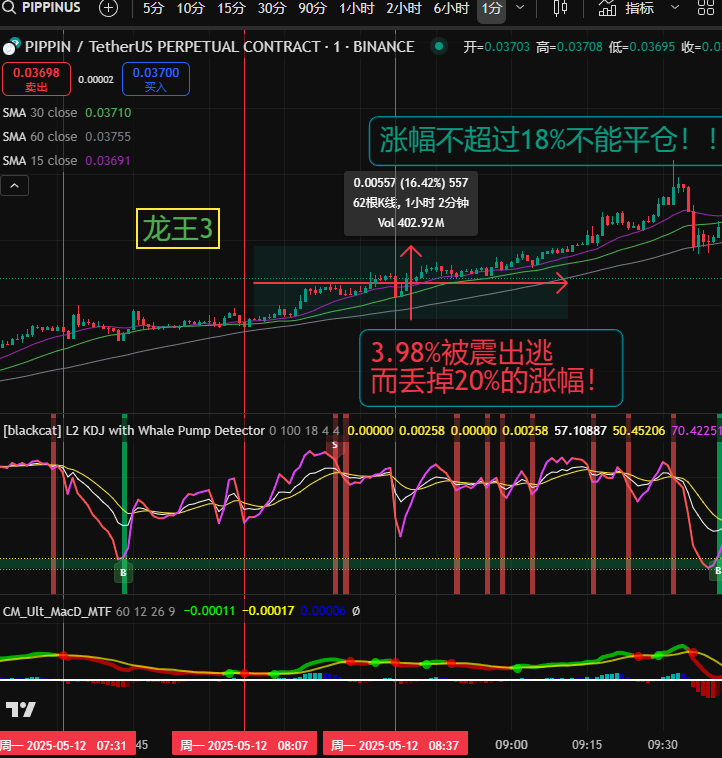
Task: Open TradingView logo at bottom left
Action: pyautogui.click(x=21, y=710)
